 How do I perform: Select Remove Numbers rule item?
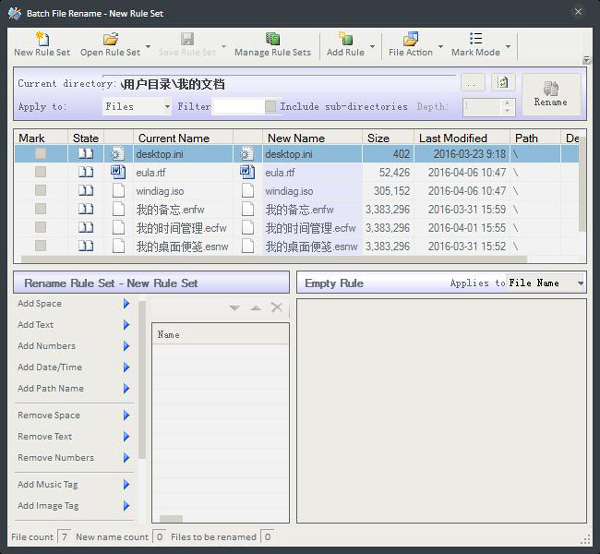pyautogui.click(x=74, y=458)
